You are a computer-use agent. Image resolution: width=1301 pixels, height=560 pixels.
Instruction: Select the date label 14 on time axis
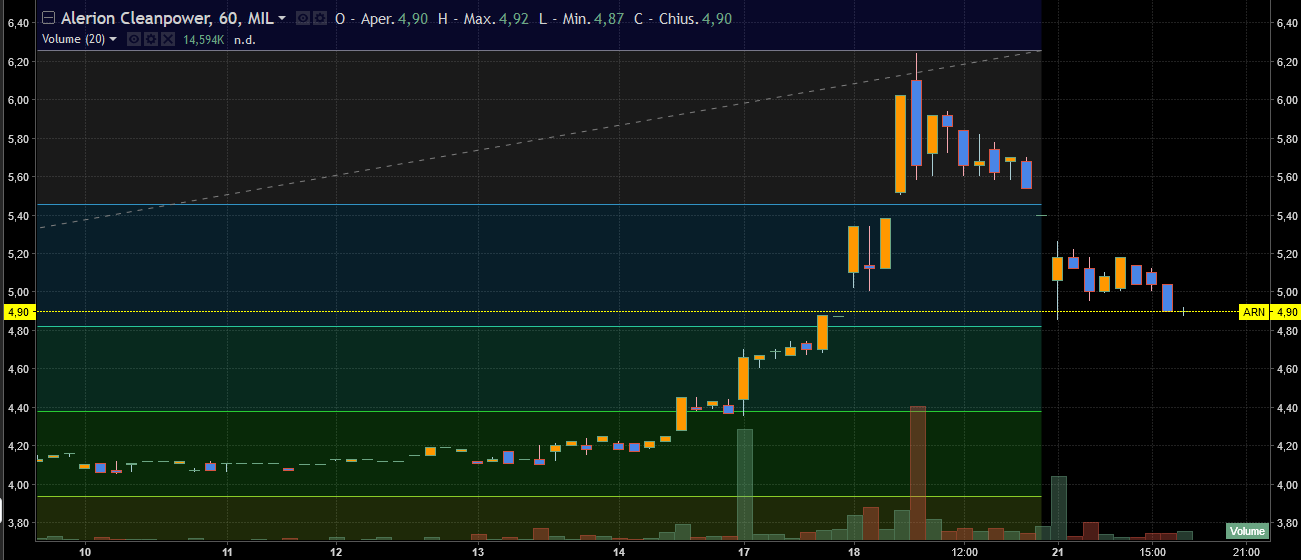click(x=619, y=551)
